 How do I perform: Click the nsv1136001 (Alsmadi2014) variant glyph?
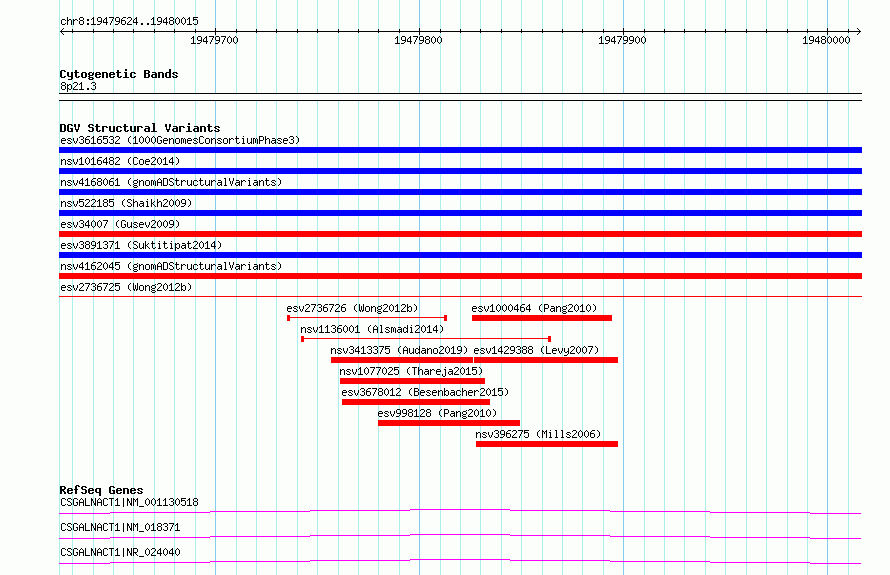[x=426, y=339]
